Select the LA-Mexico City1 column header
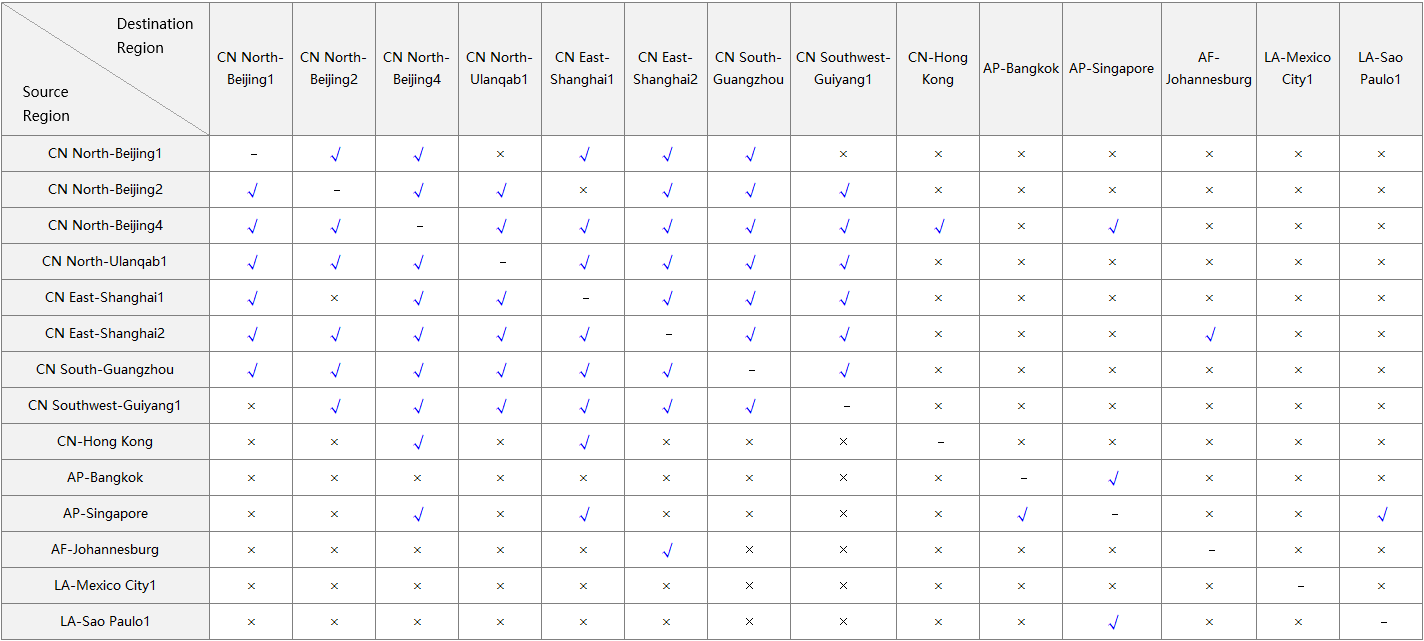Screen dimensions: 1424x641 [x=1298, y=69]
